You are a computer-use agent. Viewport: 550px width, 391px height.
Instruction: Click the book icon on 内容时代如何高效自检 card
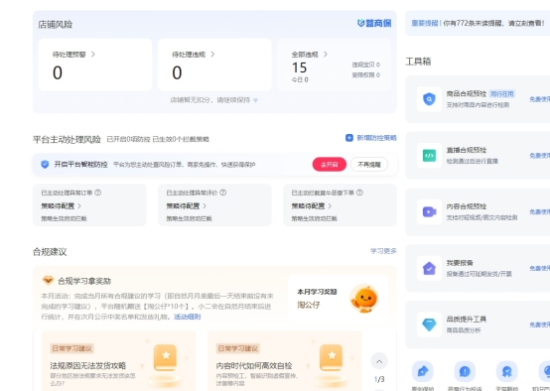point(331,358)
